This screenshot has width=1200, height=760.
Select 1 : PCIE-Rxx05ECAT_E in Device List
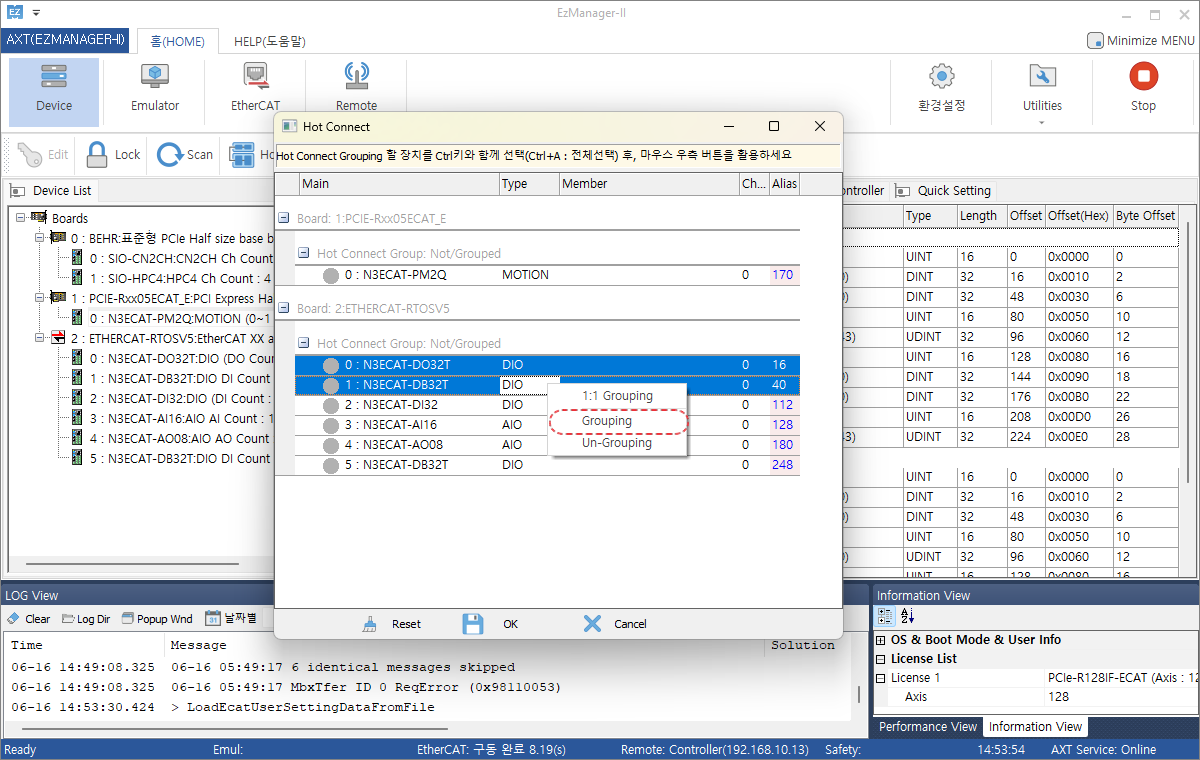pyautogui.click(x=171, y=298)
